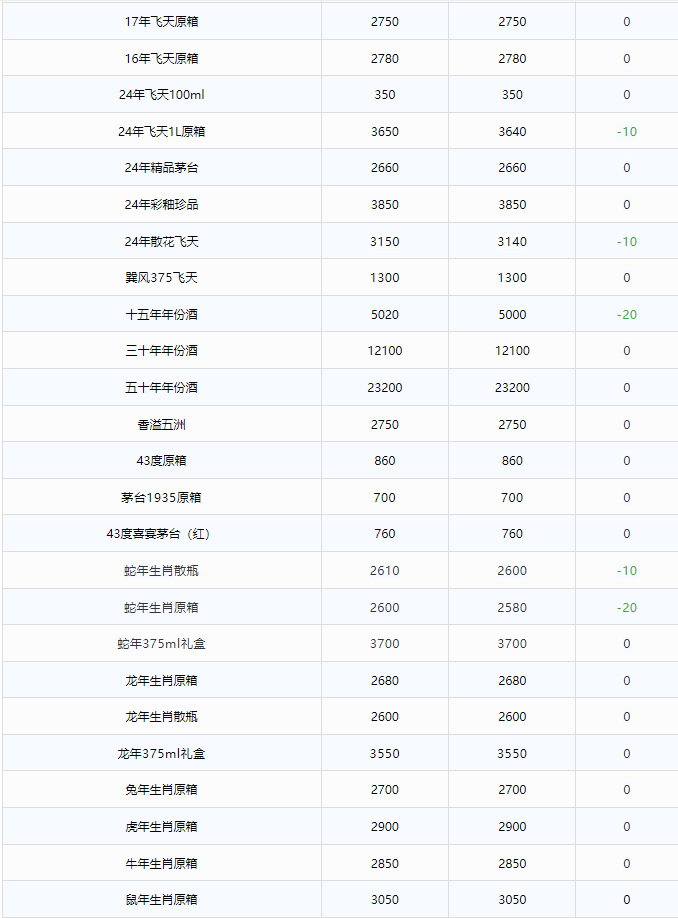The width and height of the screenshot is (678, 918).
Task: Click the 三十年年份酒 product name
Action: pyautogui.click(x=162, y=351)
